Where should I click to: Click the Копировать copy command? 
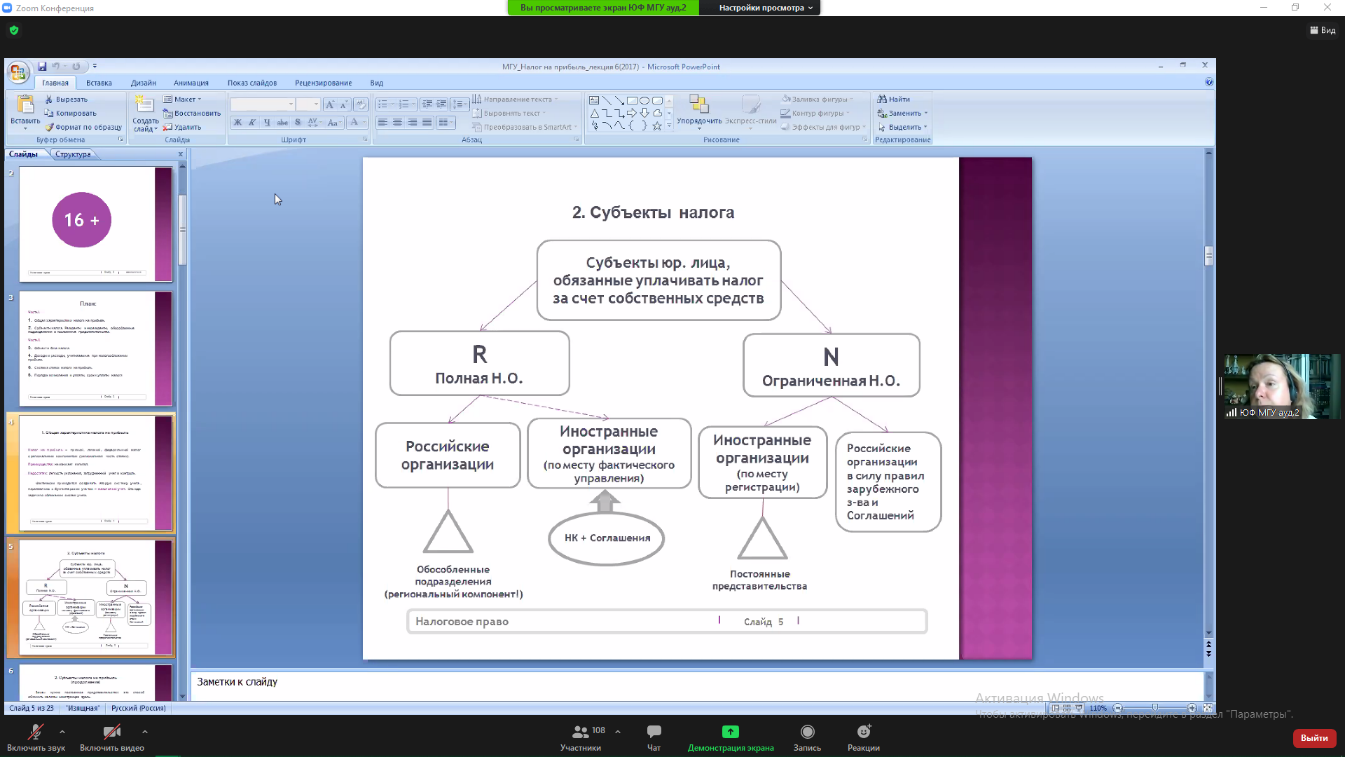[70, 113]
